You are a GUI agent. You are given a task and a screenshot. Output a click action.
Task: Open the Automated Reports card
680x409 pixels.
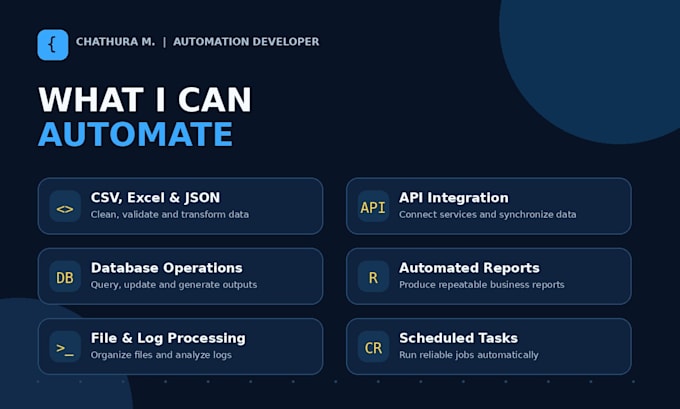pyautogui.click(x=489, y=276)
